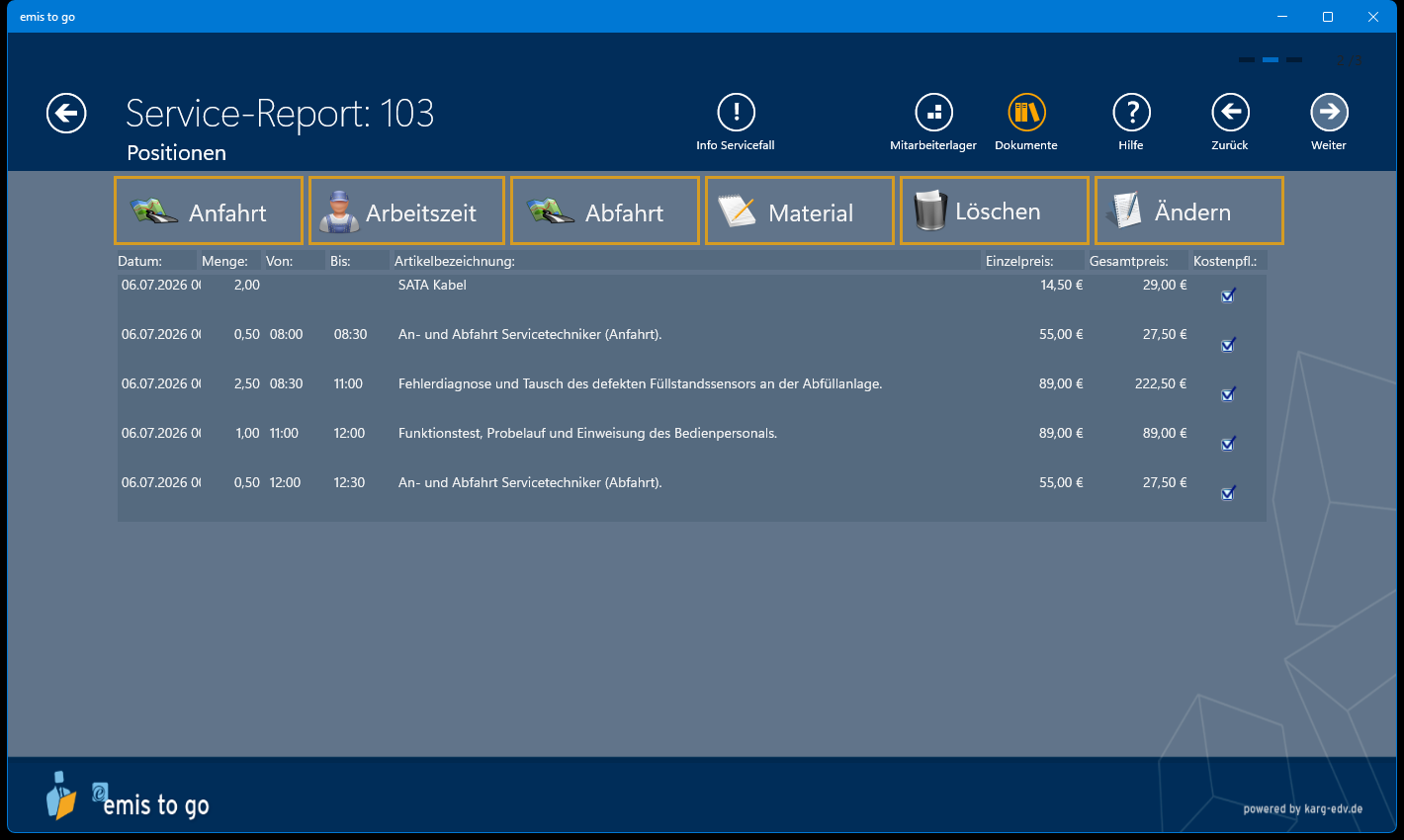Click Menge 2,50 in Fehlerdiagnose row
The height and width of the screenshot is (840, 1404).
246,383
